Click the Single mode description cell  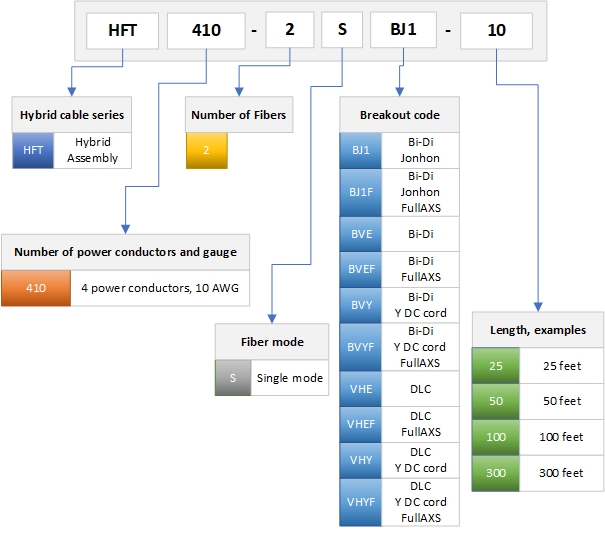tap(290, 378)
